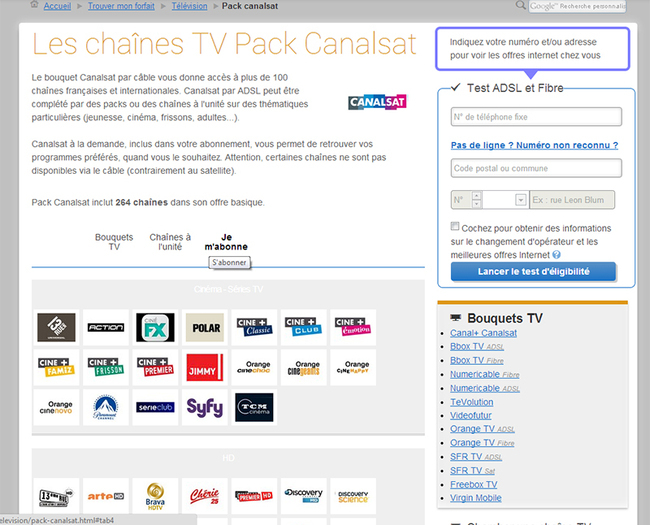Image resolution: width=650 pixels, height=525 pixels.
Task: Open the Orange Cinéchoc channel logo
Action: coord(255,367)
